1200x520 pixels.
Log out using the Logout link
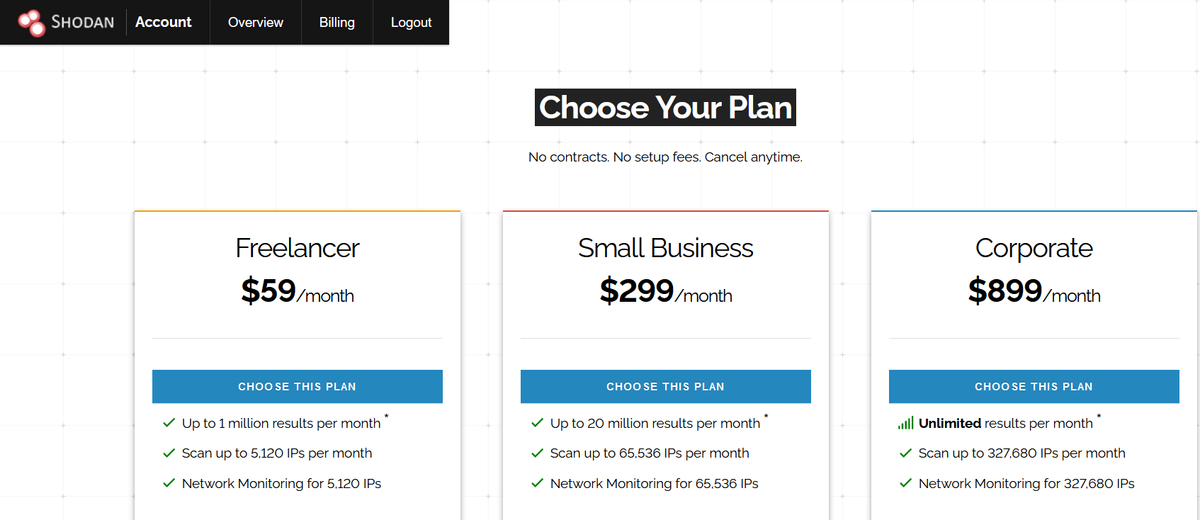411,22
